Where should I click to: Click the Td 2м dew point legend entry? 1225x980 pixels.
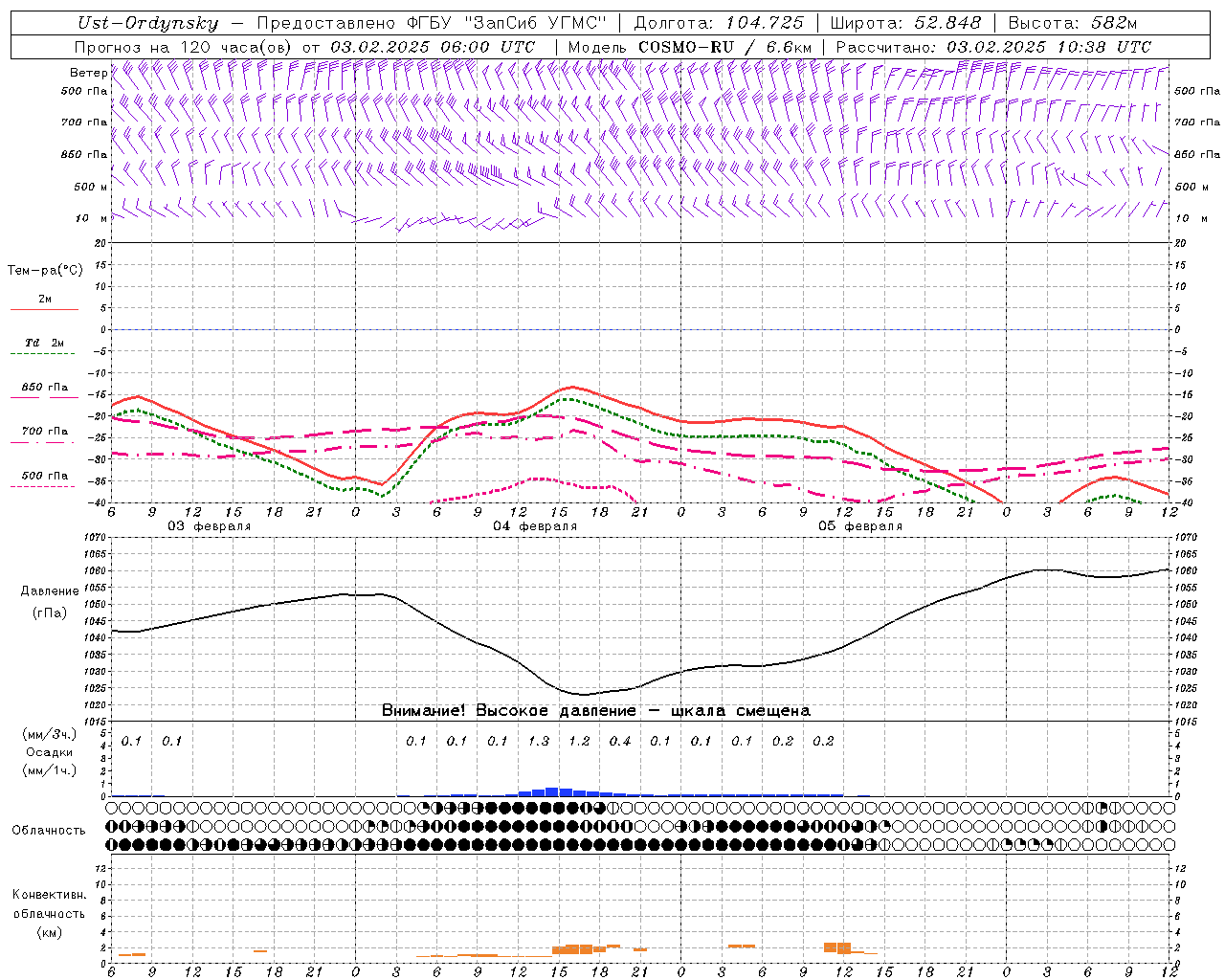pos(44,344)
